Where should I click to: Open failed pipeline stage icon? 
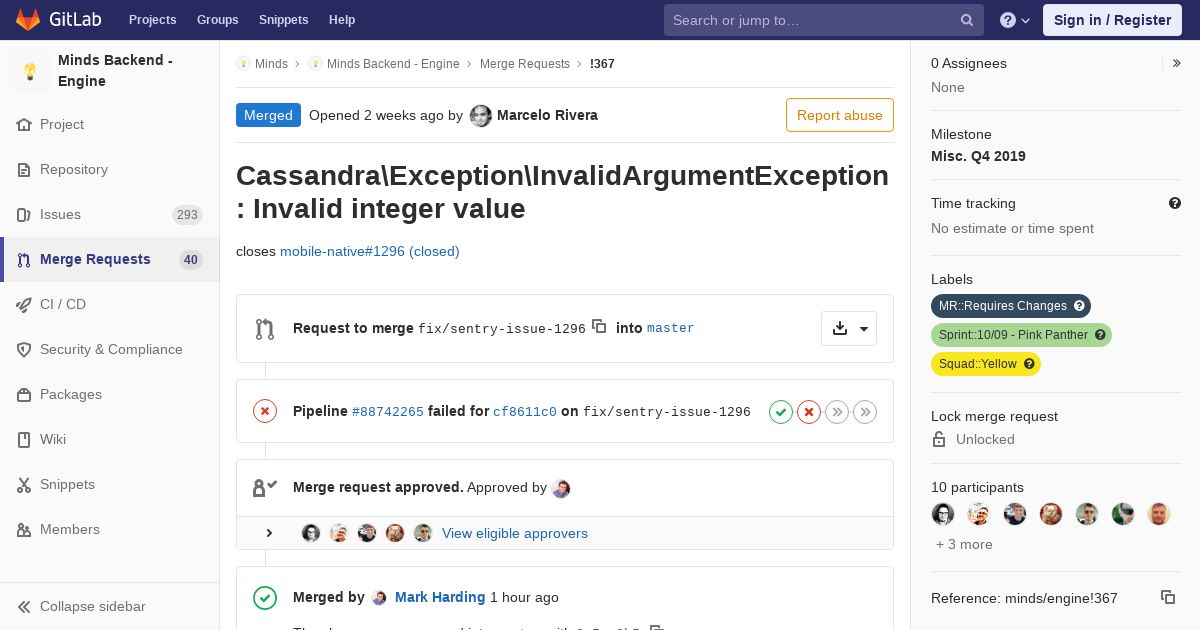[809, 411]
